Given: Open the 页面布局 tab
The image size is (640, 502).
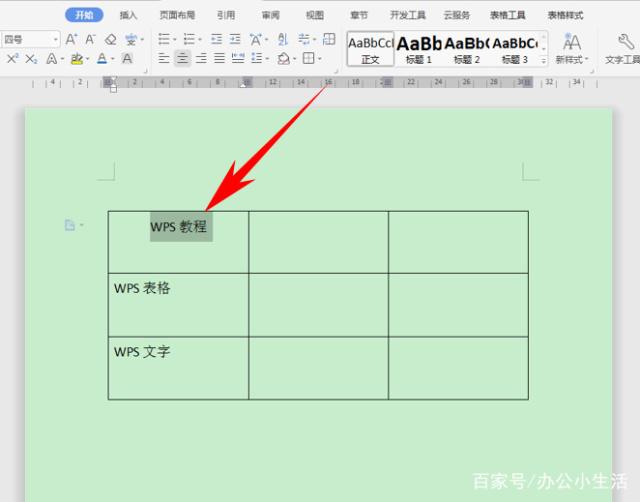Looking at the screenshot, I should coord(177,15).
